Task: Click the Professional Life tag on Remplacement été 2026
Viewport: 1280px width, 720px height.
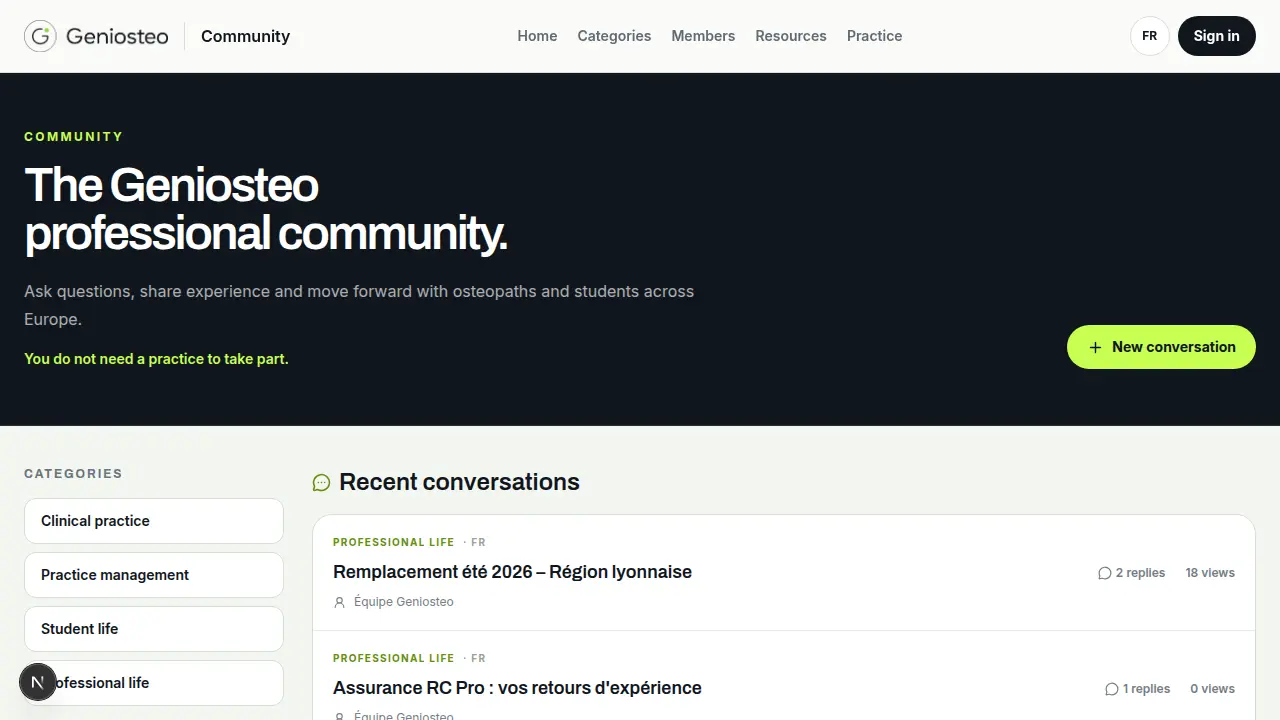Action: pyautogui.click(x=393, y=542)
